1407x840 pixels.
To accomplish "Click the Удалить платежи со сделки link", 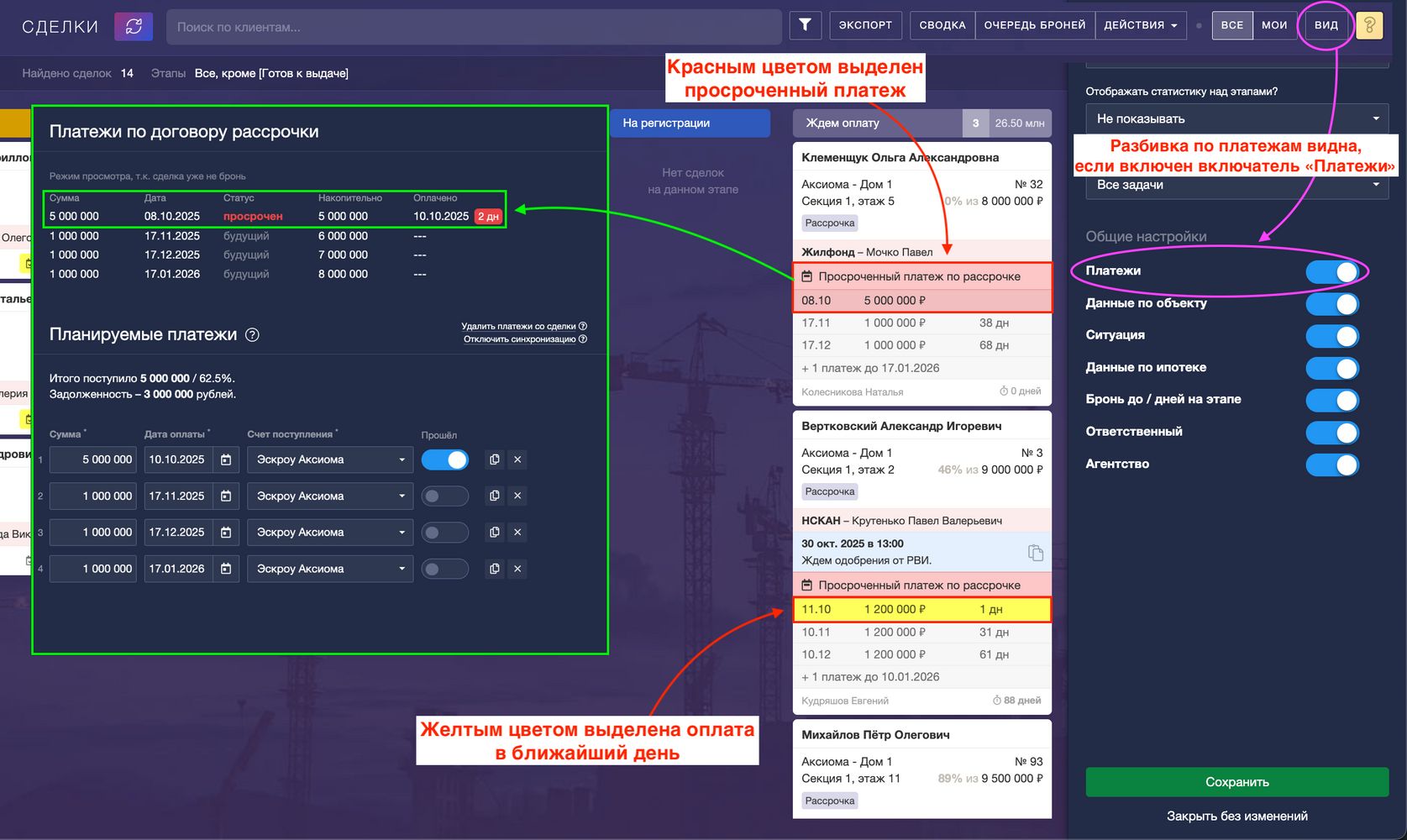I will [518, 326].
